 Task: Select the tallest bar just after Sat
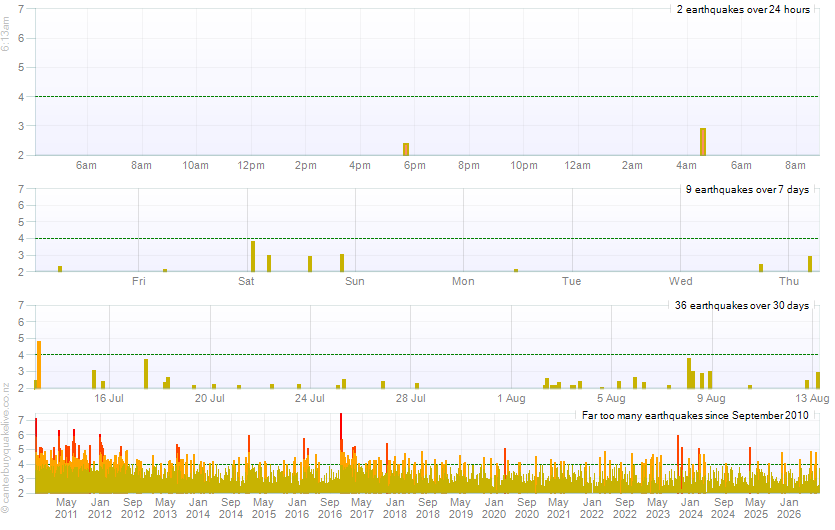[x=253, y=256]
